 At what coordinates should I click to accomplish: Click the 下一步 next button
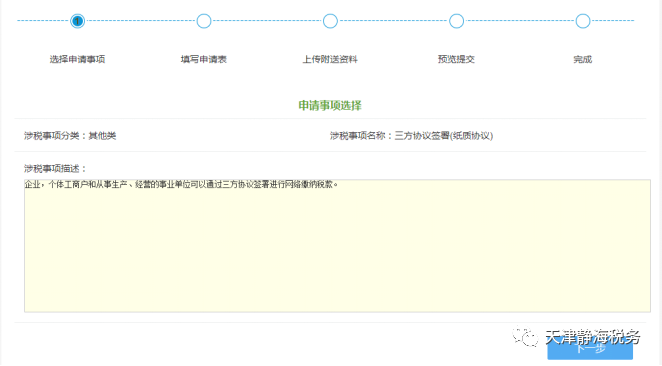(590, 349)
